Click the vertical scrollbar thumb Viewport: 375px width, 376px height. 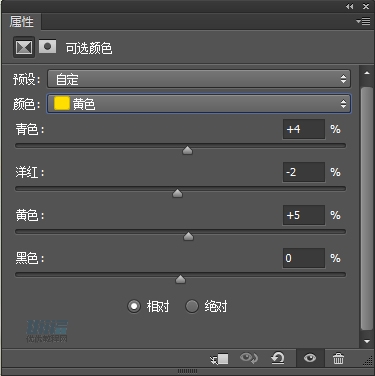(x=367, y=208)
